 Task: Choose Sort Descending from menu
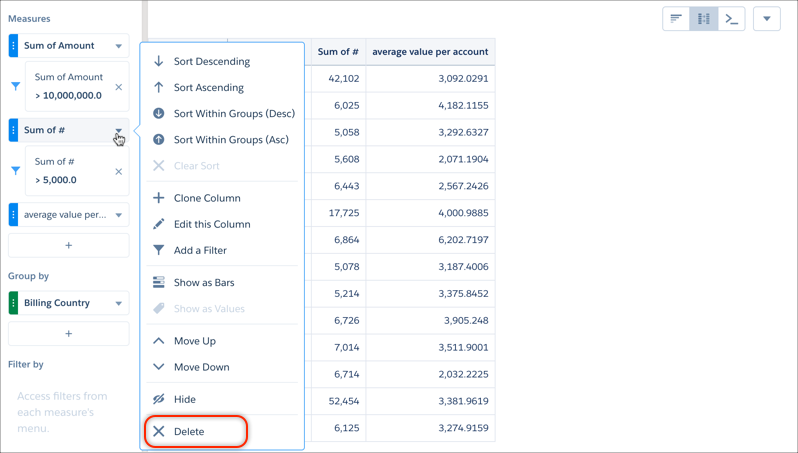coord(222,62)
